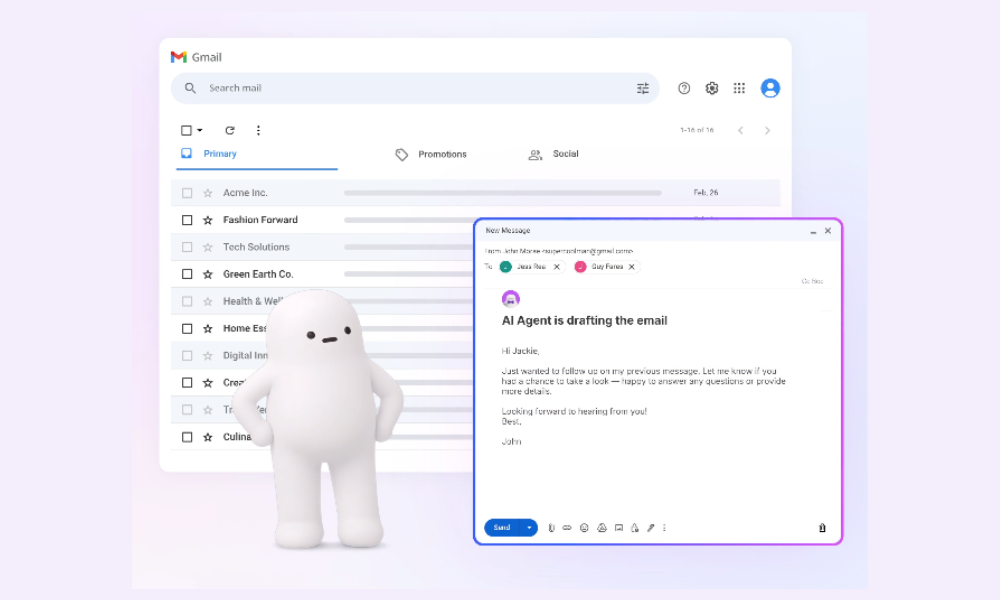
Task: Insert files using the Google Drive icon
Action: 602,528
